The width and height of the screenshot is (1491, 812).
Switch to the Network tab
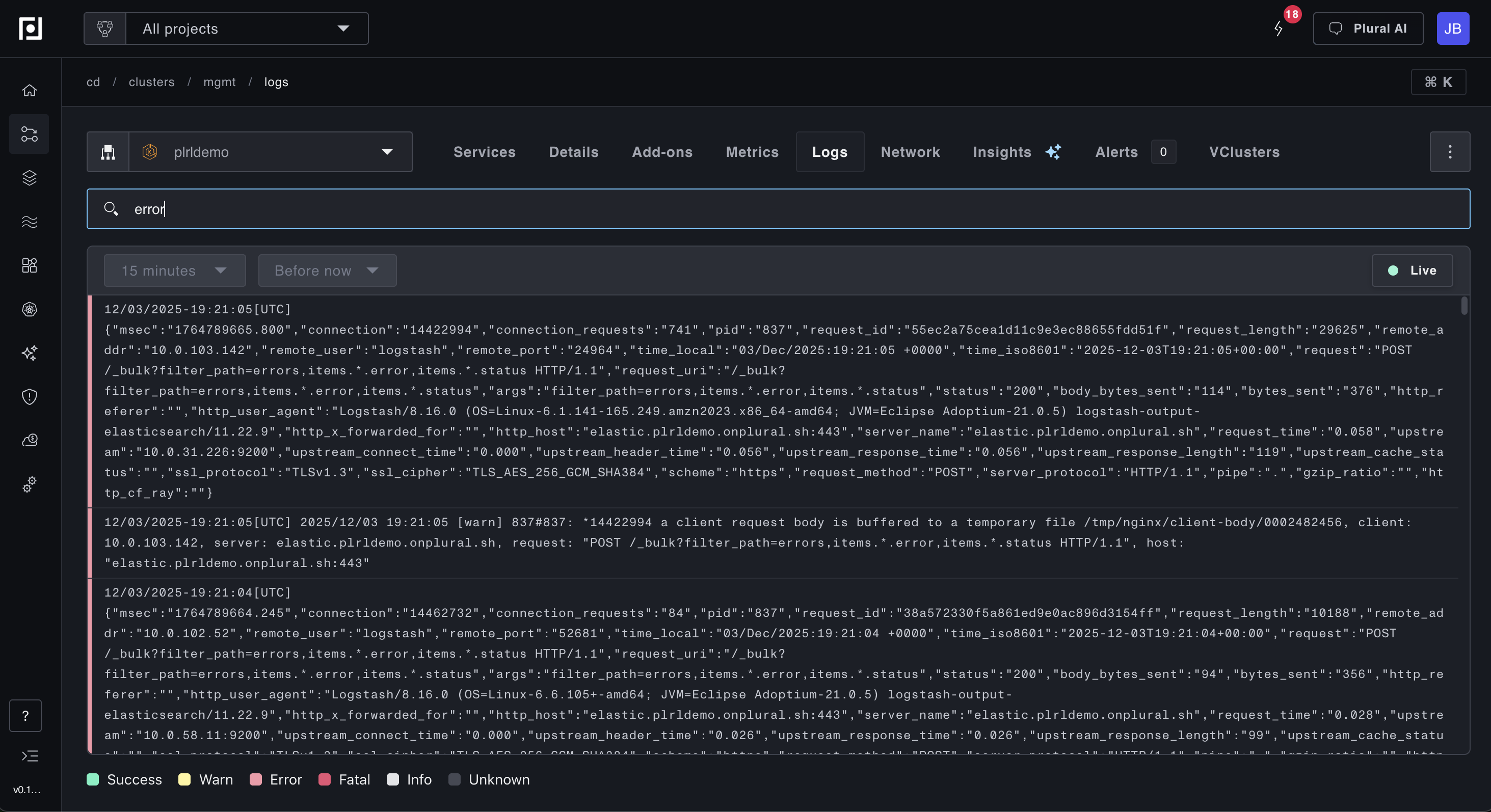tap(910, 152)
